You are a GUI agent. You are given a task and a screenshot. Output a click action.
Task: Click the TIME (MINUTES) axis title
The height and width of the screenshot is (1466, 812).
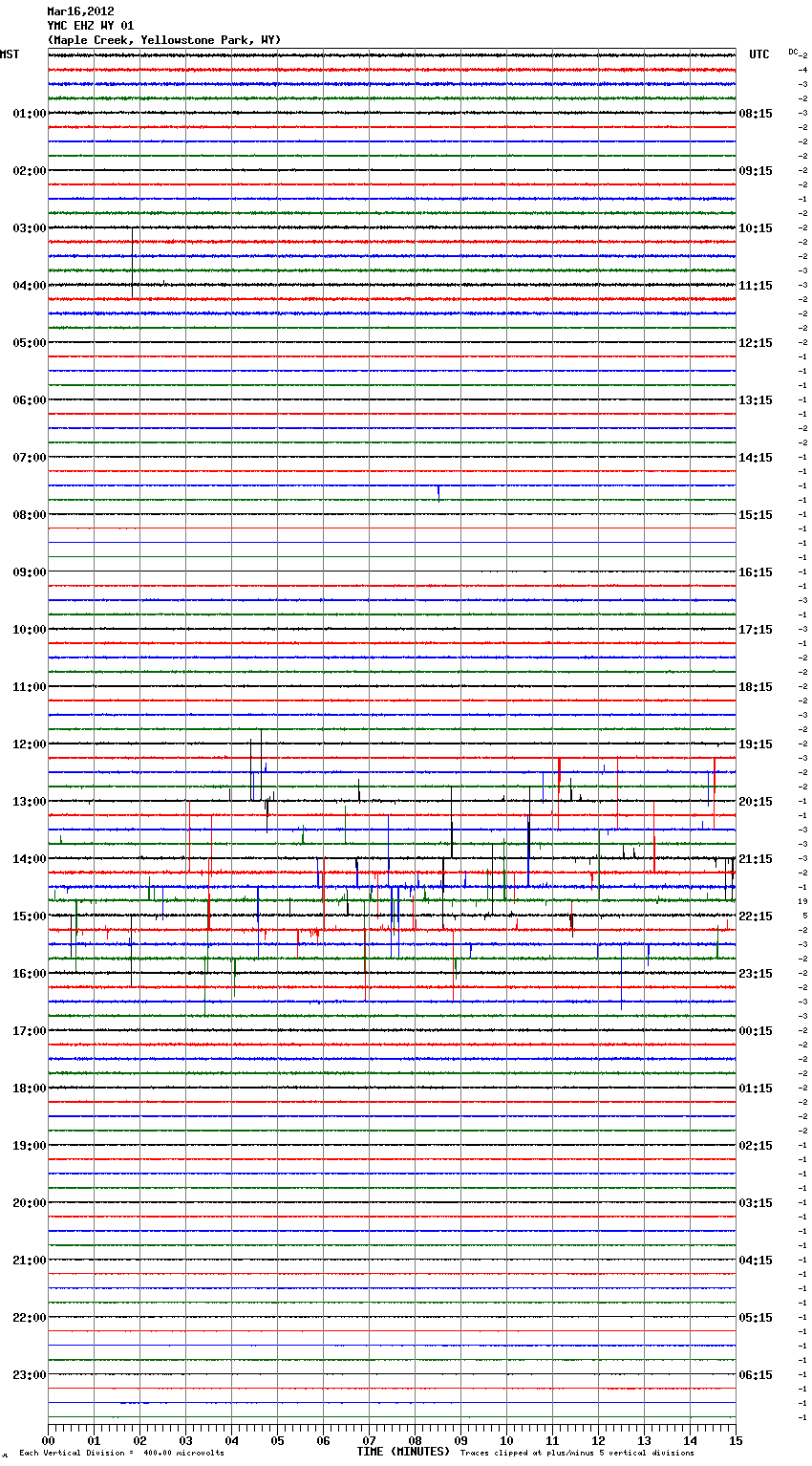(403, 1452)
